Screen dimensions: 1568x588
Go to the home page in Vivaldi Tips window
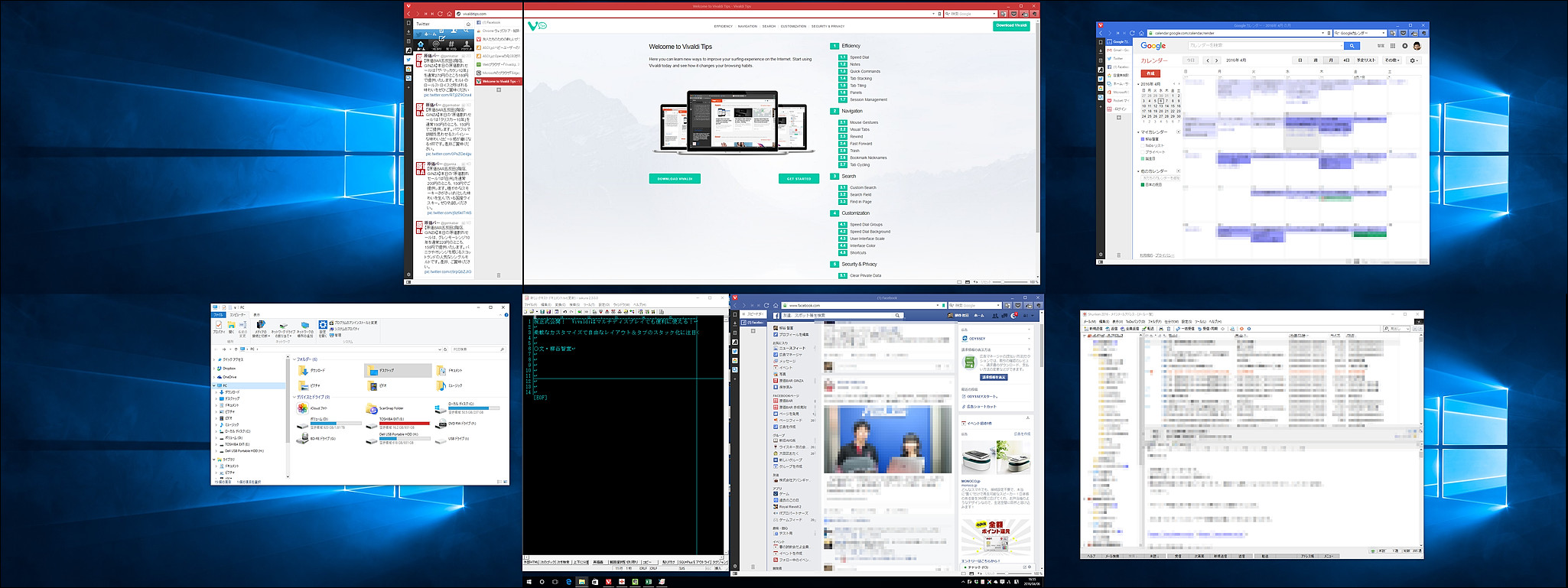[x=450, y=14]
